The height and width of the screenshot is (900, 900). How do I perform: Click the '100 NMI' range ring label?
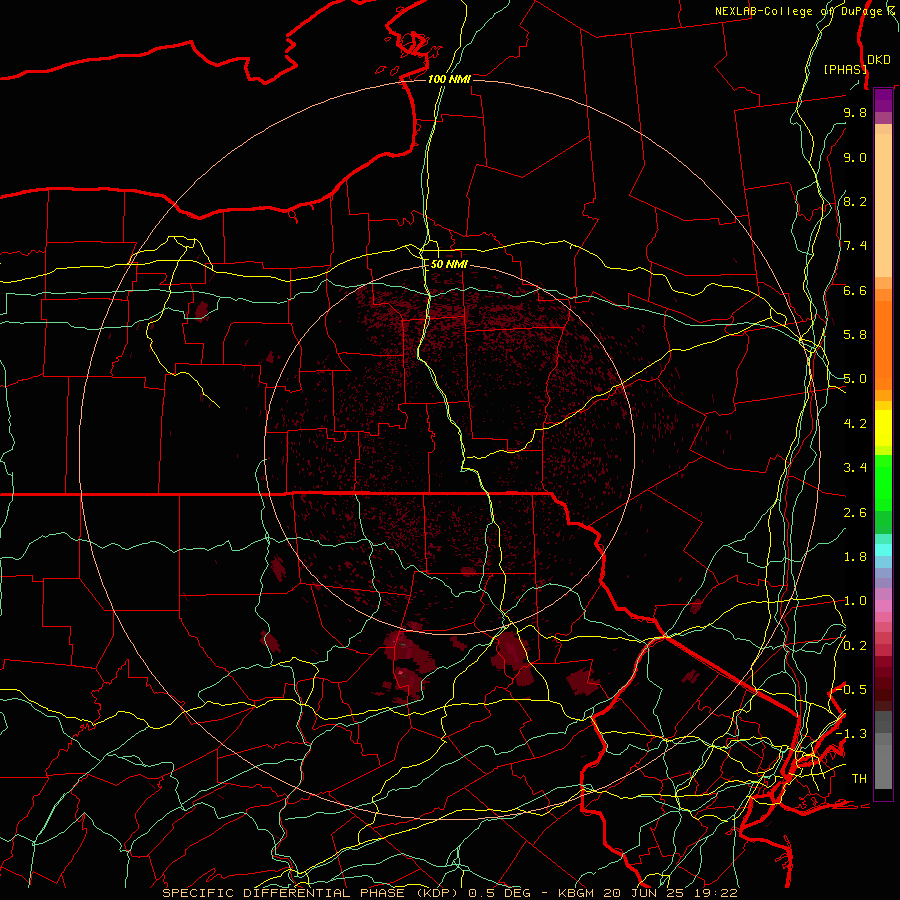tap(449, 79)
